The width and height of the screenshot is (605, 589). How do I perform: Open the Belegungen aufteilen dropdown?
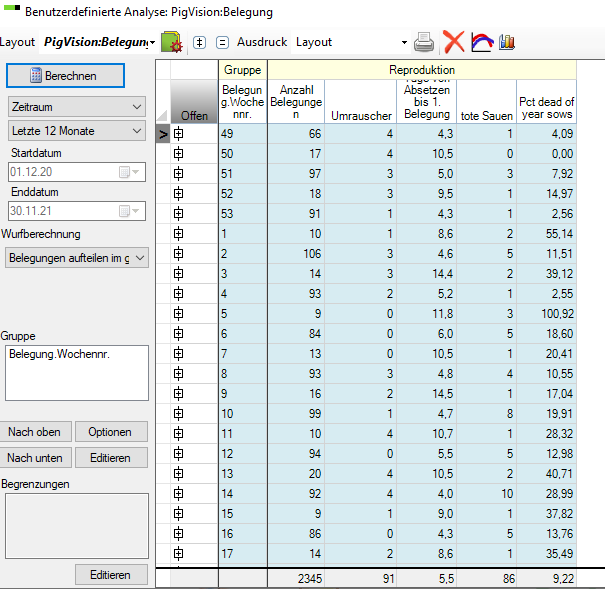tap(77, 258)
